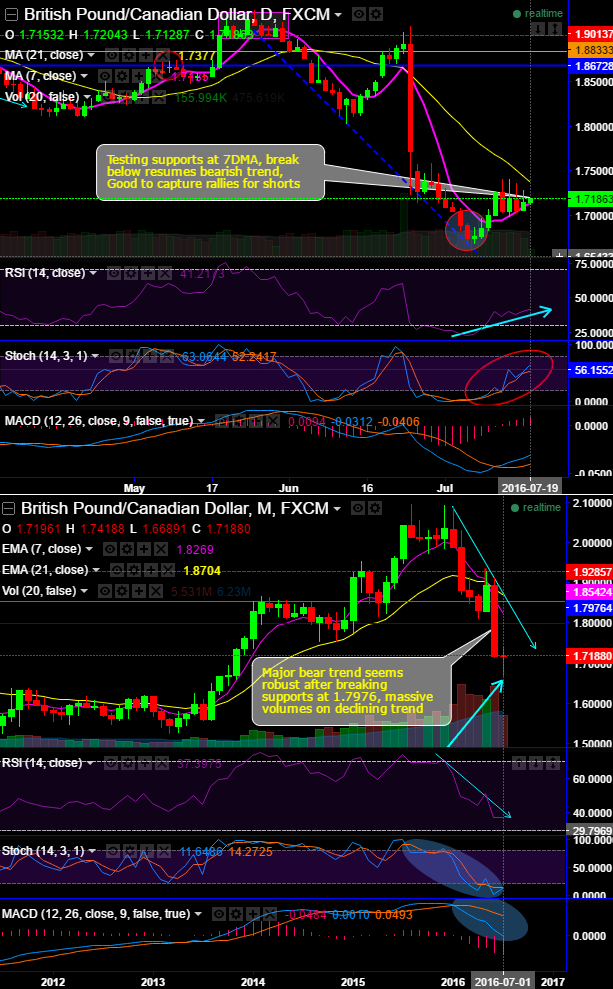Remove daily RSI (14, close) with X icon
Viewport: 613px width, 989px height.
click(164, 273)
